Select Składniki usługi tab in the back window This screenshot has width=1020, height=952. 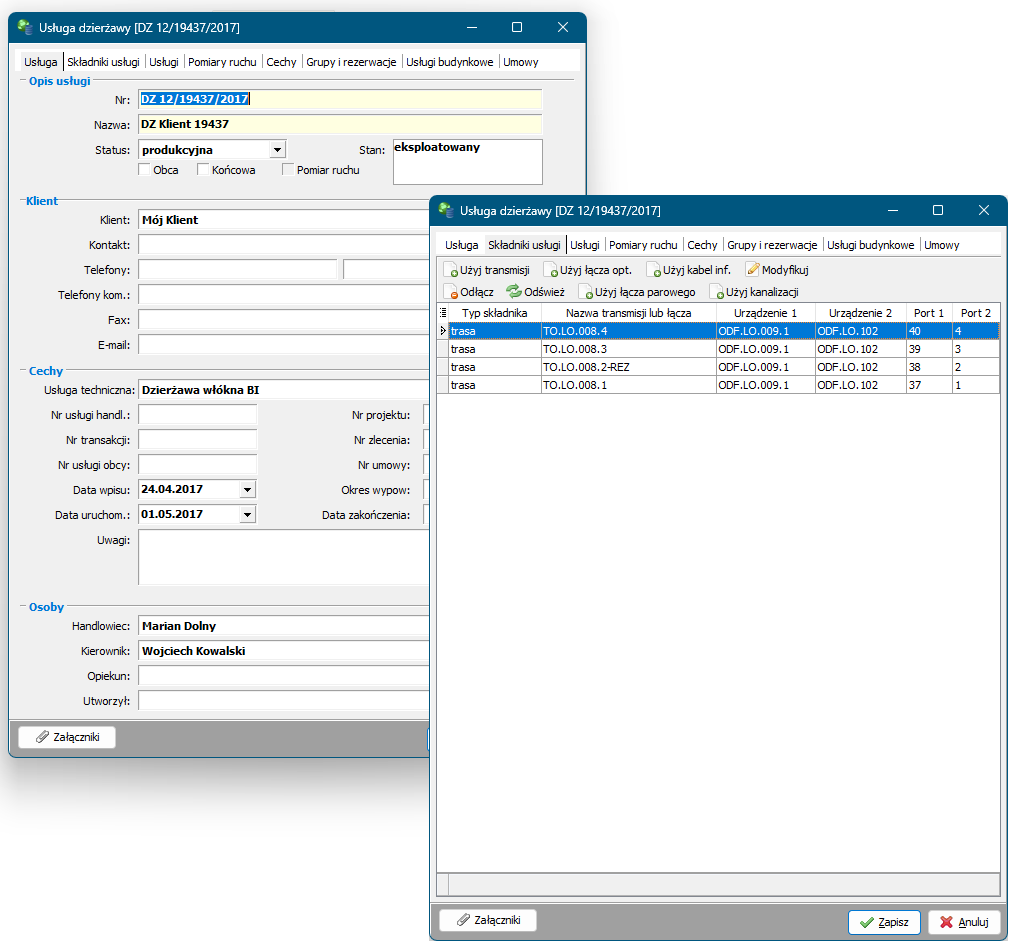[x=103, y=62]
